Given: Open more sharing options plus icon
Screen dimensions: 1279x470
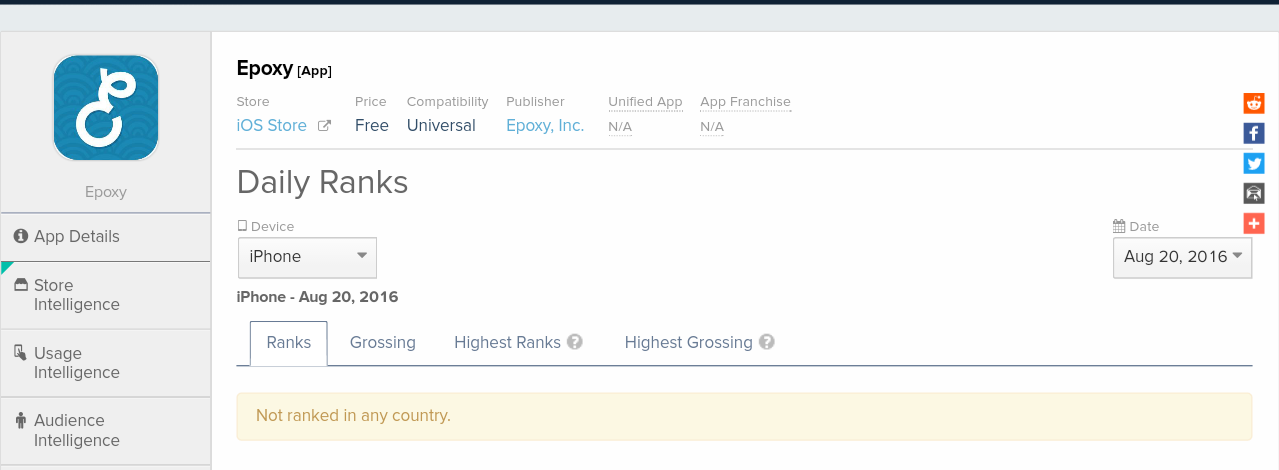Looking at the screenshot, I should pyautogui.click(x=1254, y=223).
